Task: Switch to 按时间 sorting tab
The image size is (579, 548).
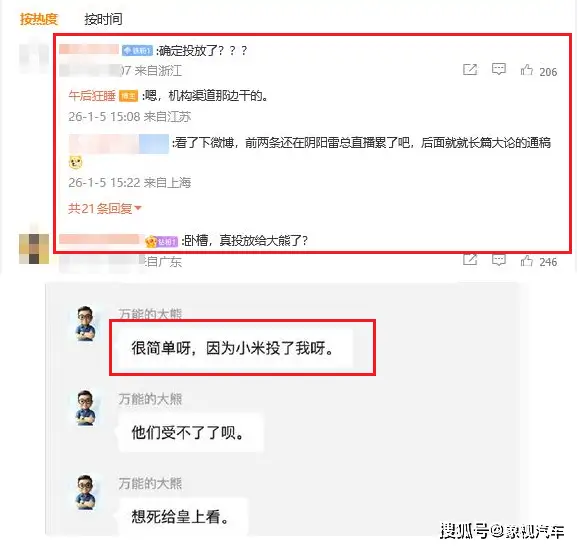Action: pyautogui.click(x=103, y=19)
